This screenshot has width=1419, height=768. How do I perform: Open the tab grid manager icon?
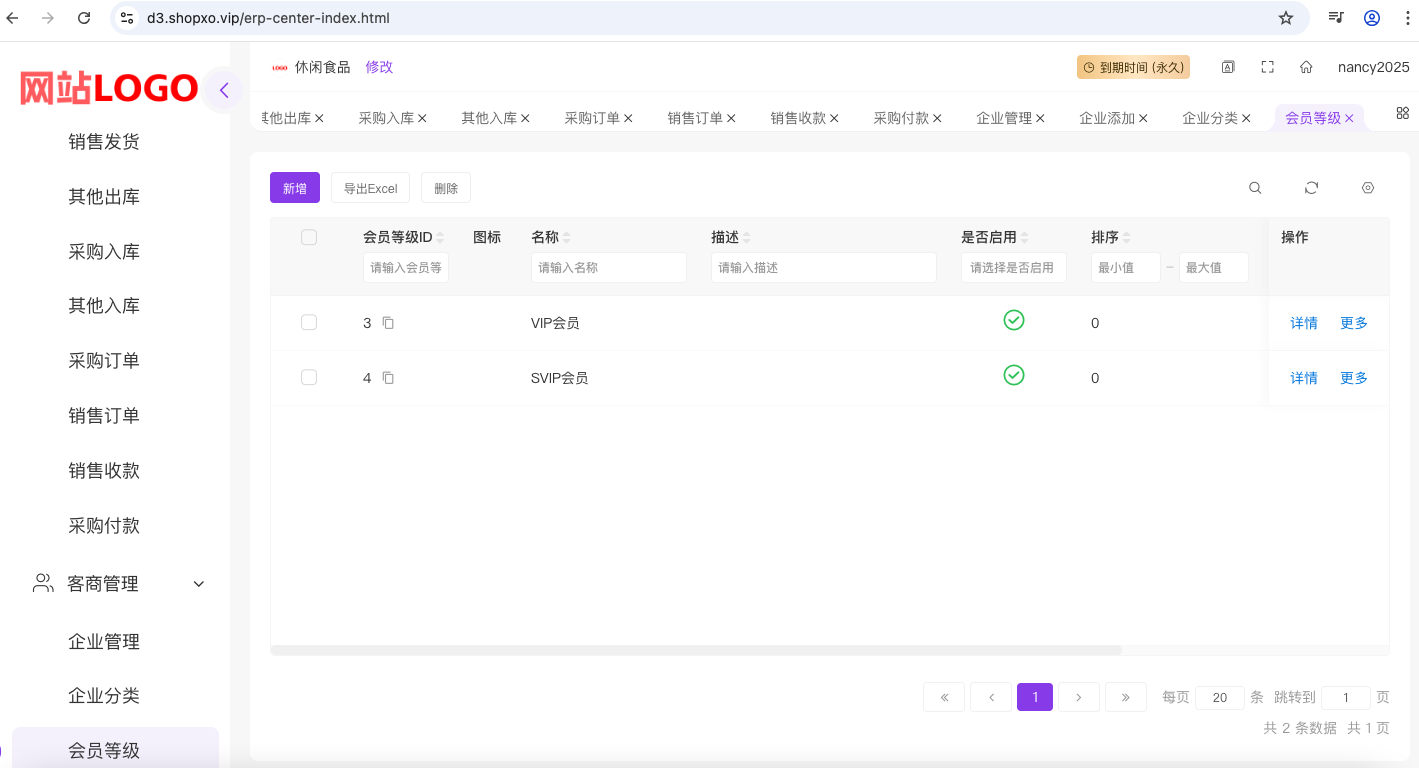[x=1403, y=113]
